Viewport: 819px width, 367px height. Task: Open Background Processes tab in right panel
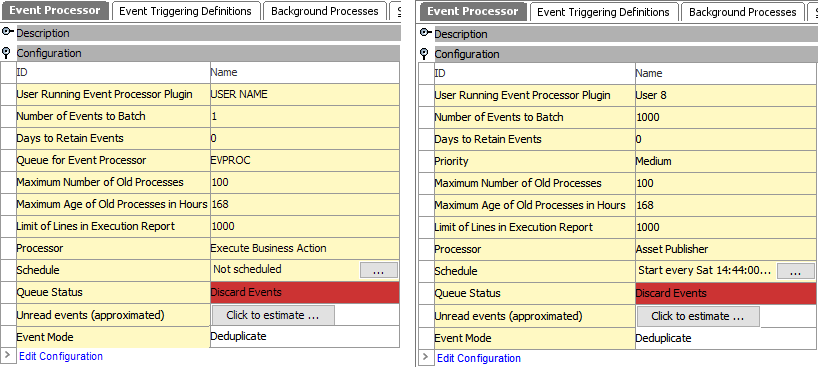pos(743,11)
